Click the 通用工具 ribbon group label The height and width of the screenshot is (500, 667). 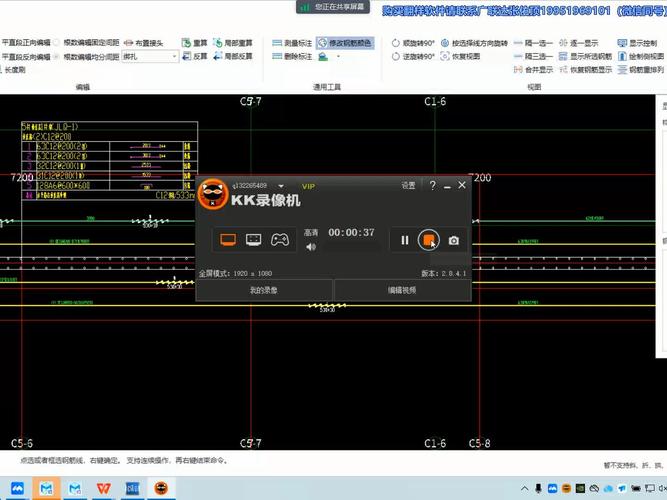click(327, 87)
